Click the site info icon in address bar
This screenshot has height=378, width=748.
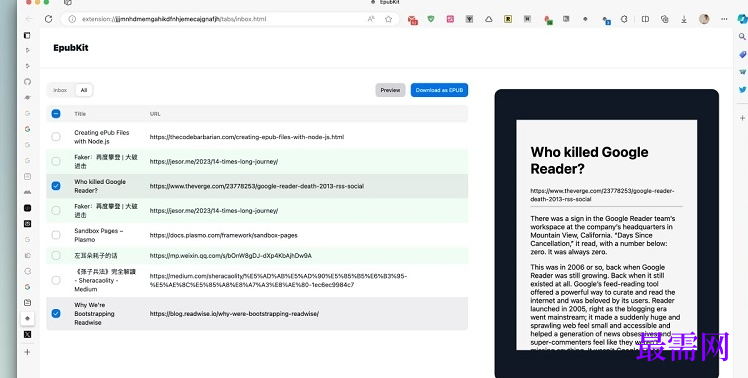(72, 19)
